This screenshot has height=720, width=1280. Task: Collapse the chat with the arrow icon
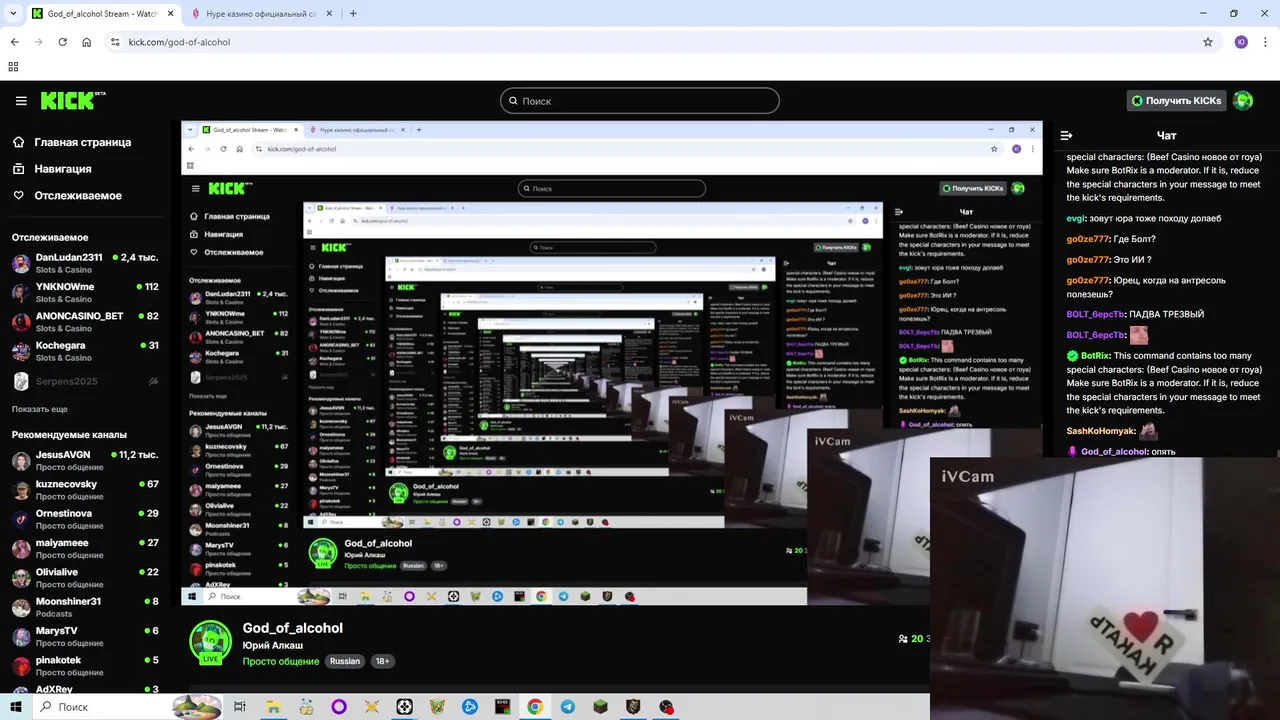click(x=1066, y=135)
